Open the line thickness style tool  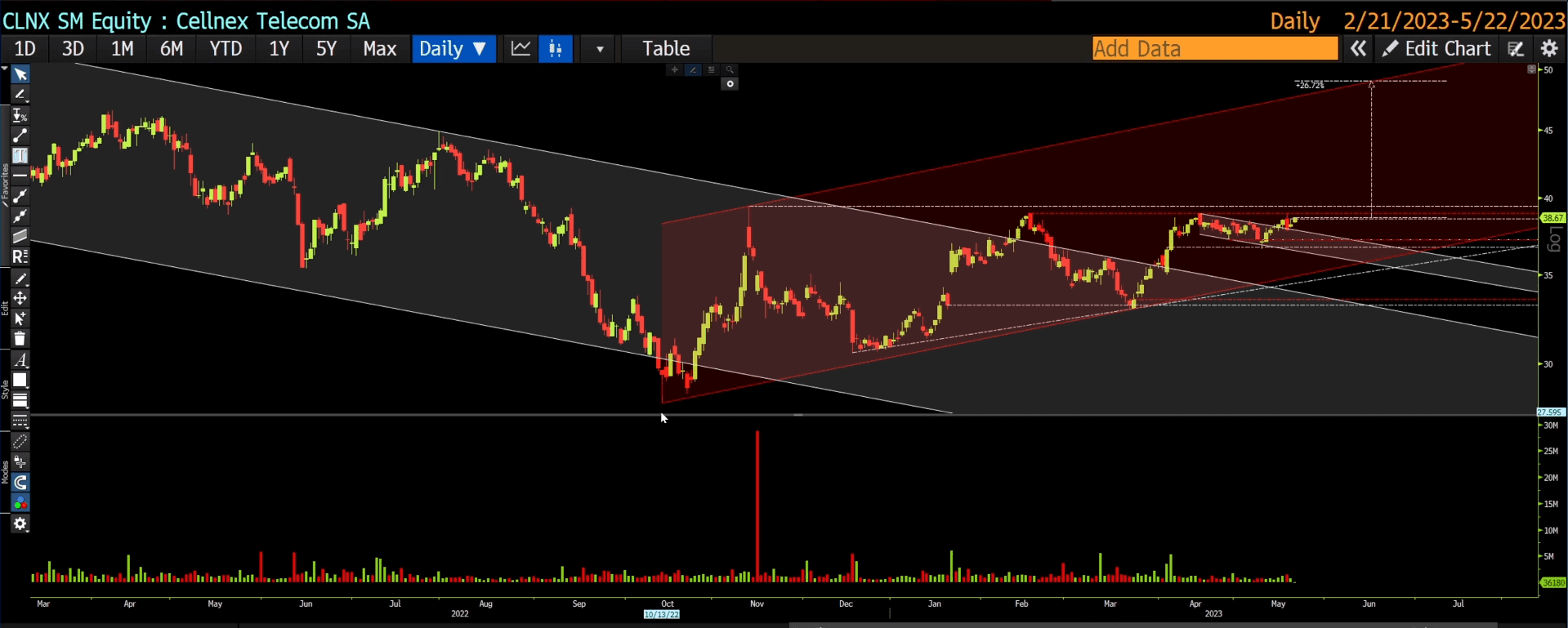20,400
